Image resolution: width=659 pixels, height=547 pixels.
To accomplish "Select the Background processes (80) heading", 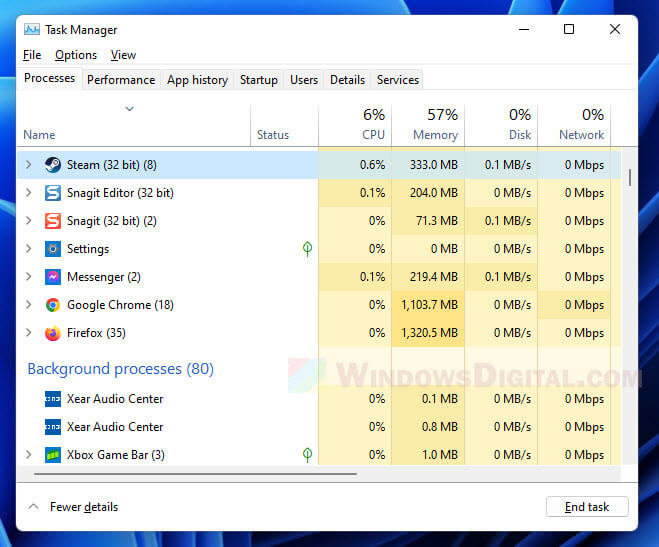I will pyautogui.click(x=121, y=369).
